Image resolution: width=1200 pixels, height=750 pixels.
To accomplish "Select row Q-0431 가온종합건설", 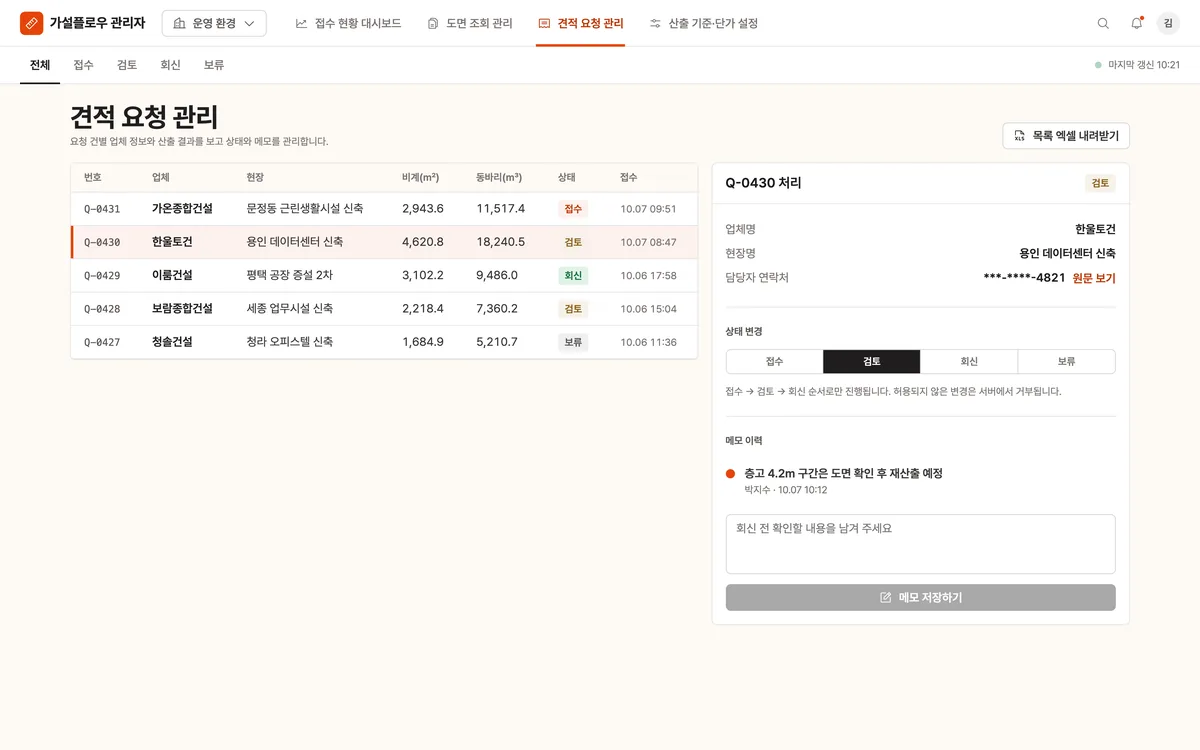I will (384, 209).
